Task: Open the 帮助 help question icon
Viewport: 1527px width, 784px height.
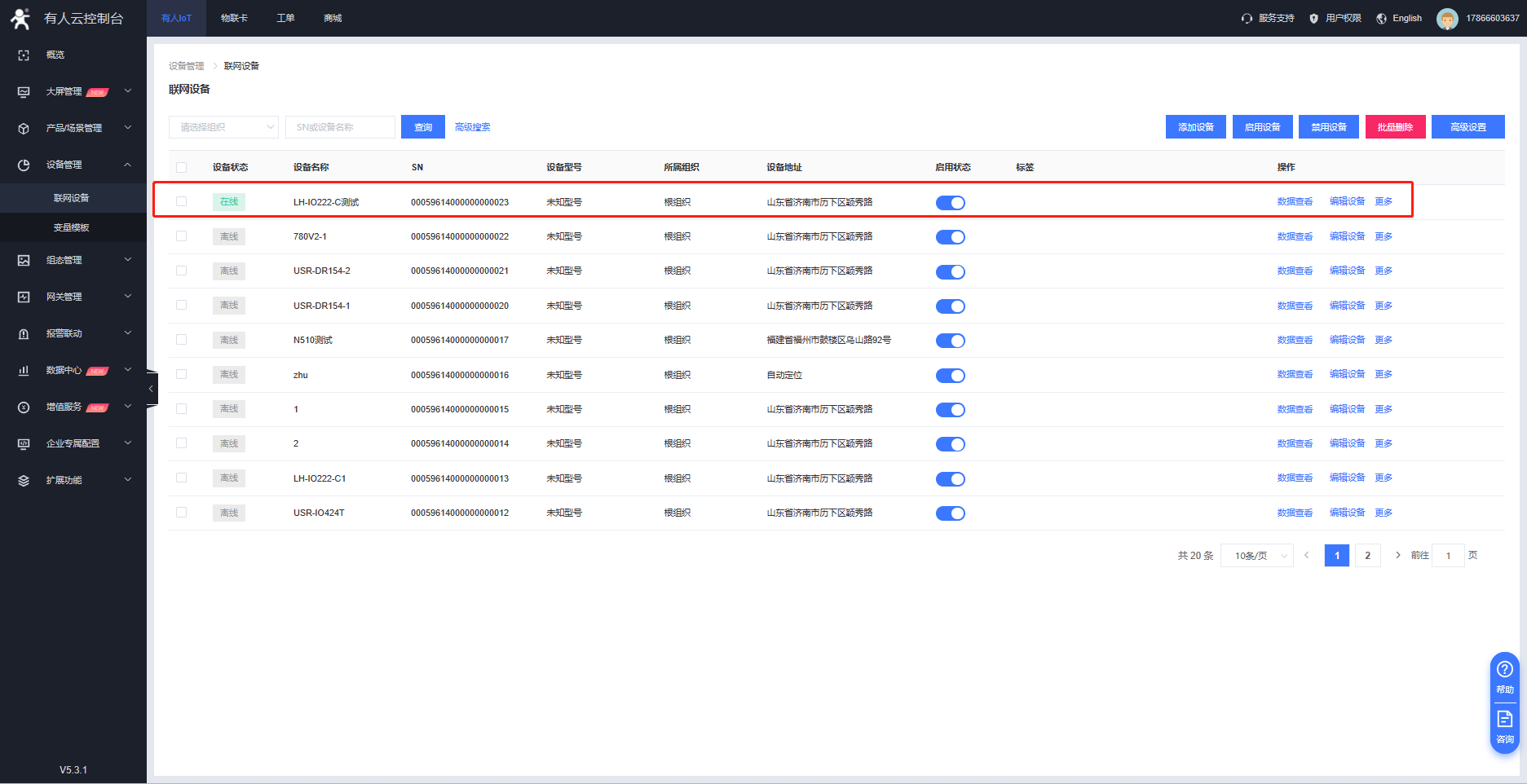Action: pos(1504,670)
